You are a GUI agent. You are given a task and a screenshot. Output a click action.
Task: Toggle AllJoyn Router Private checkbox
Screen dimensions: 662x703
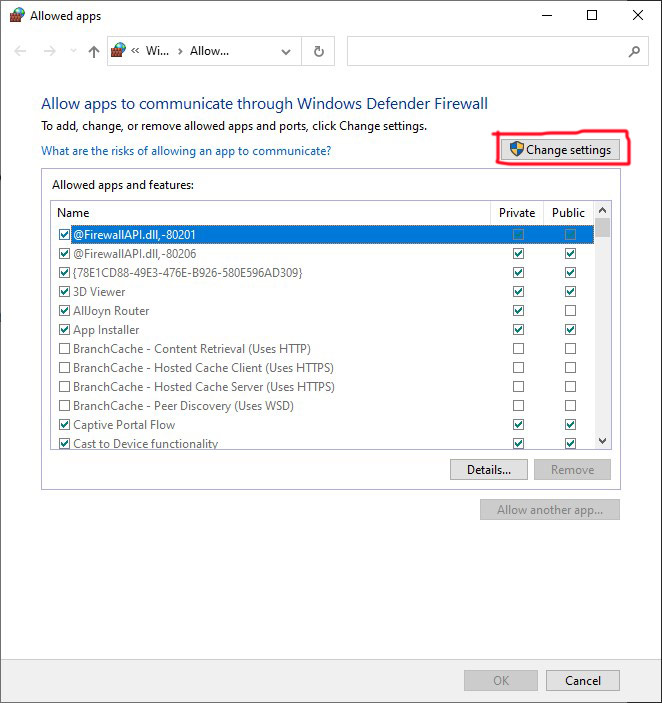pos(519,311)
